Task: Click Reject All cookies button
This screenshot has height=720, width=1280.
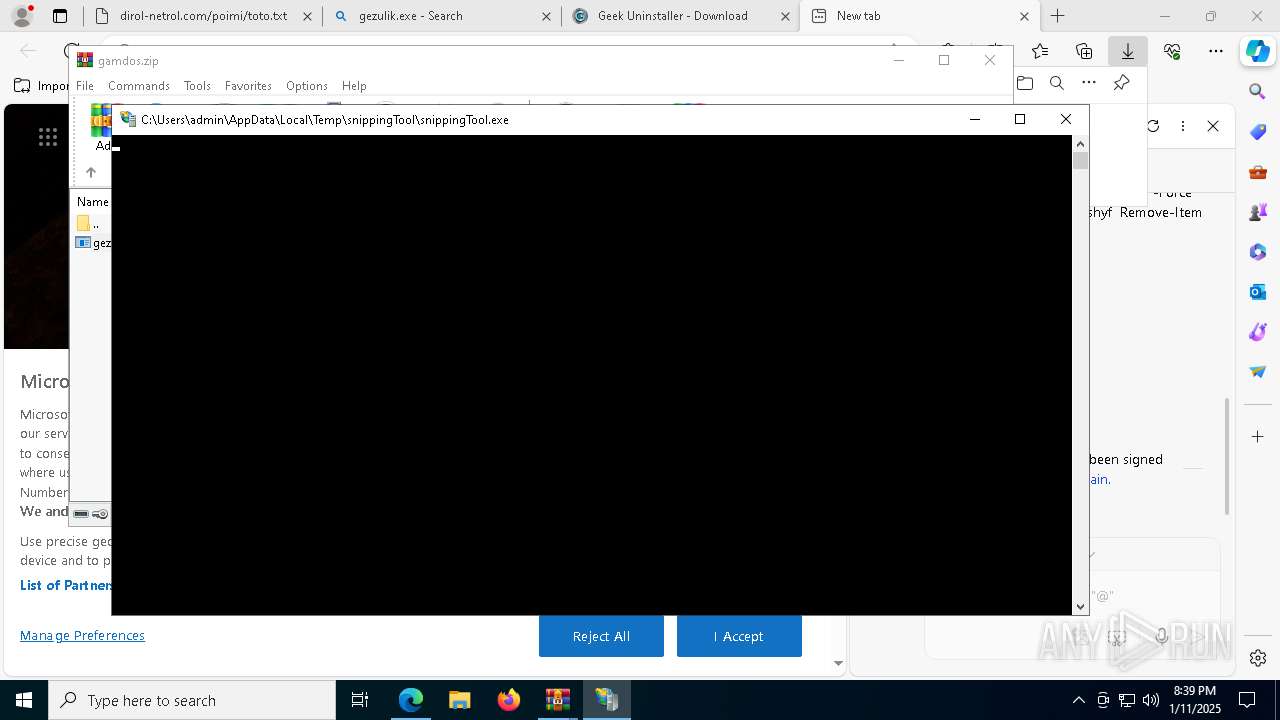Action: [601, 636]
